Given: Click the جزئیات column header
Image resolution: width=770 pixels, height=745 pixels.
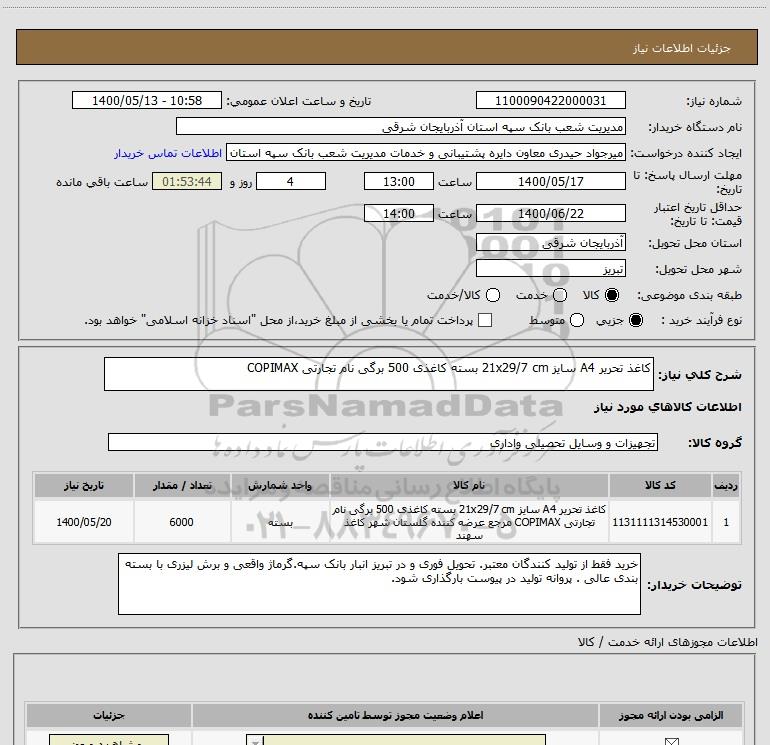Looking at the screenshot, I should pyautogui.click(x=109, y=715).
